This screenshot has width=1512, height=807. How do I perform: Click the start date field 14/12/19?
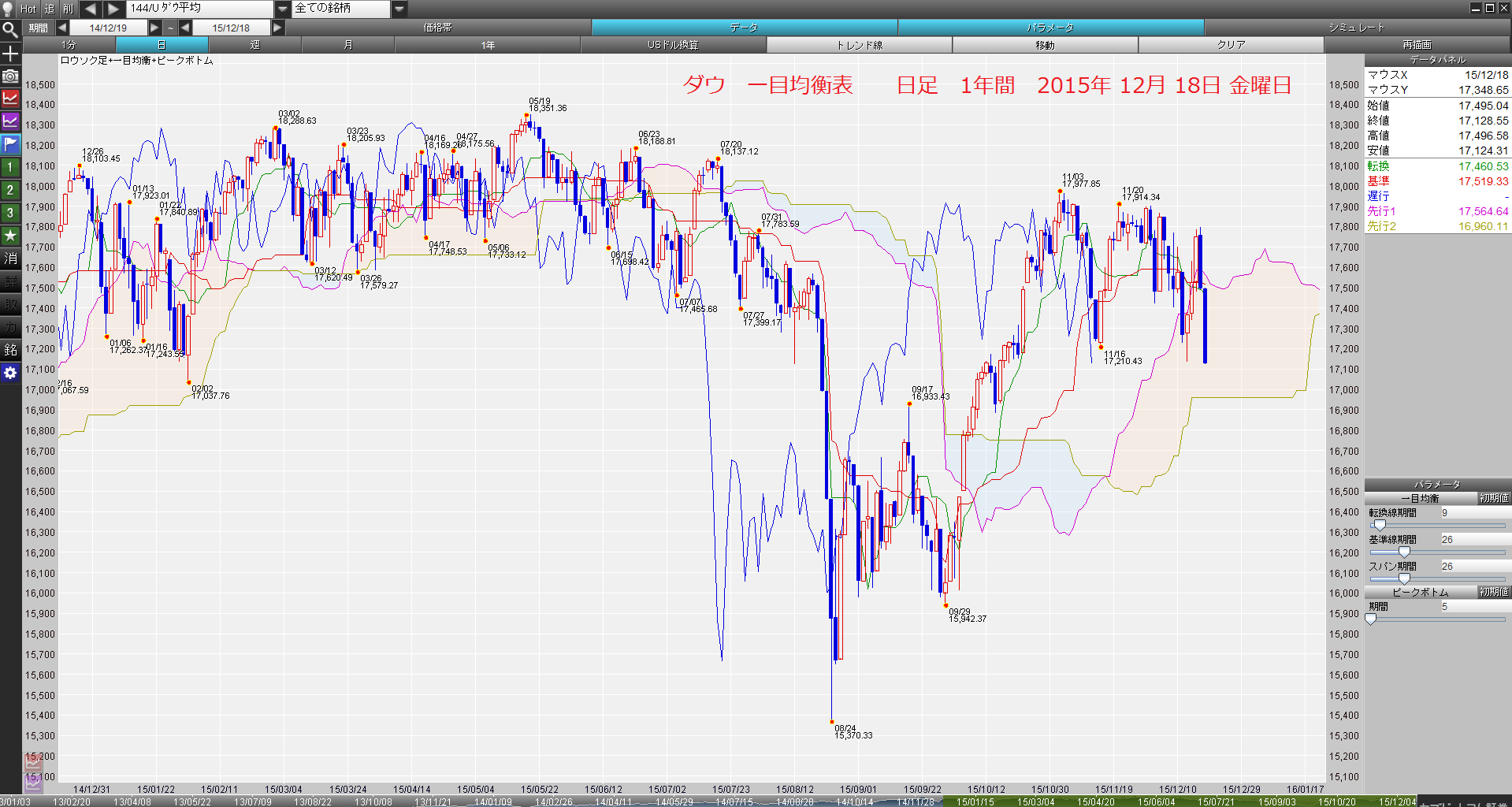[108, 28]
